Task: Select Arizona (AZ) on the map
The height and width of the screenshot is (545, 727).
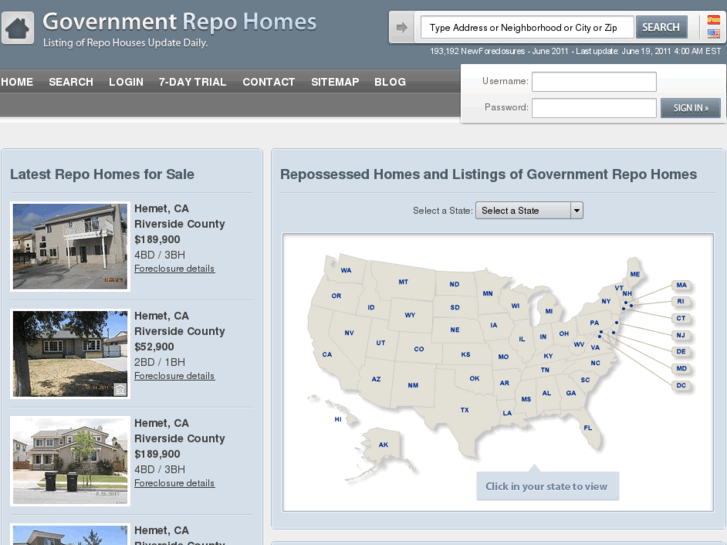Action: 376,379
